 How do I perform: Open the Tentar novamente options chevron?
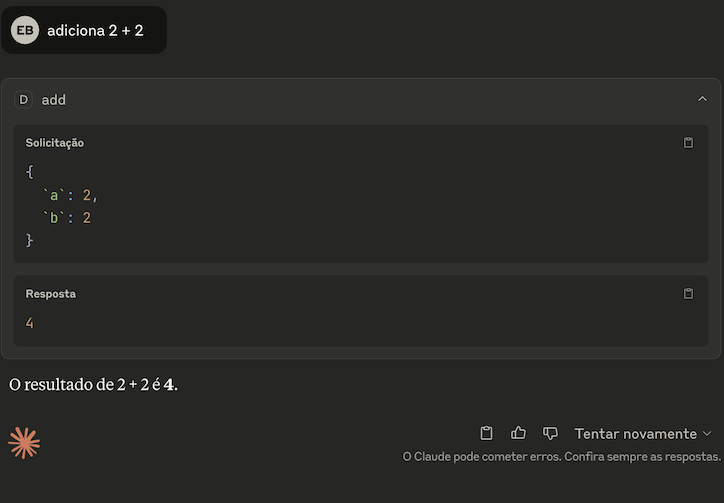[707, 434]
